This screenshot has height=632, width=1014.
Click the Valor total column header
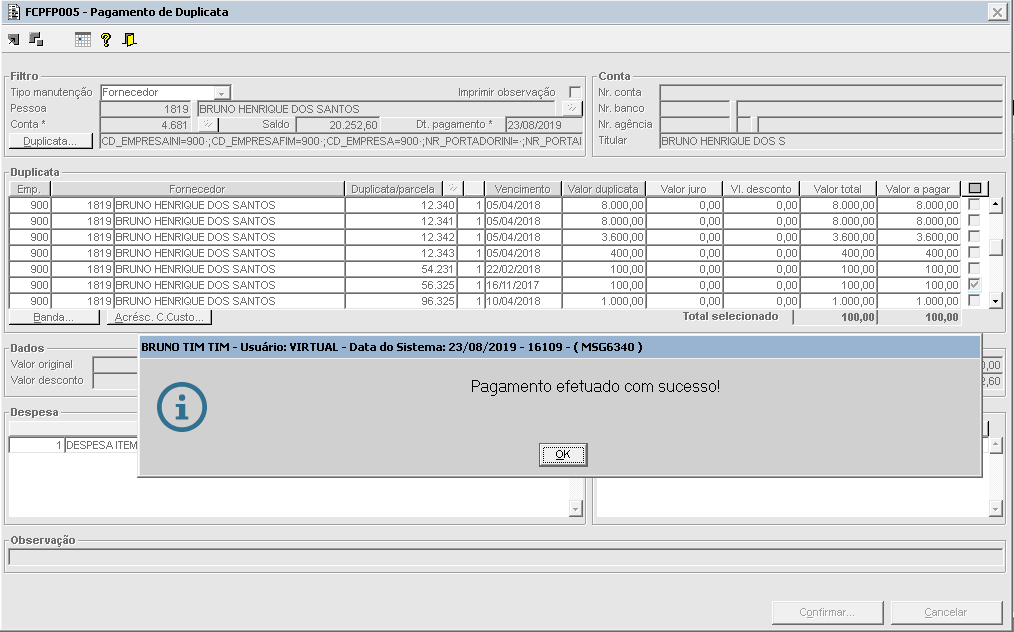837,189
